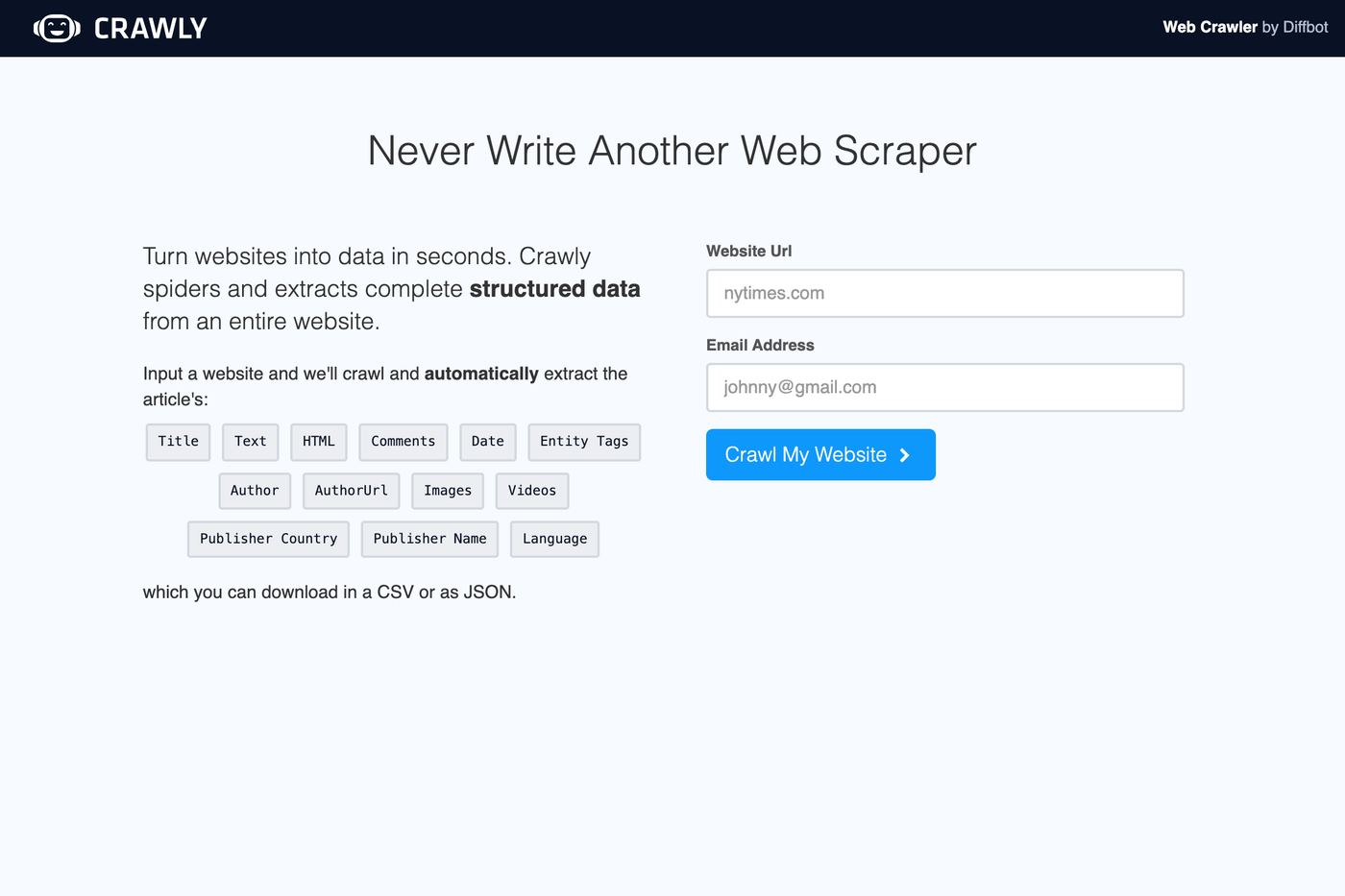This screenshot has height=896, width=1345.
Task: Select the Entity Tags tag
Action: 584,442
